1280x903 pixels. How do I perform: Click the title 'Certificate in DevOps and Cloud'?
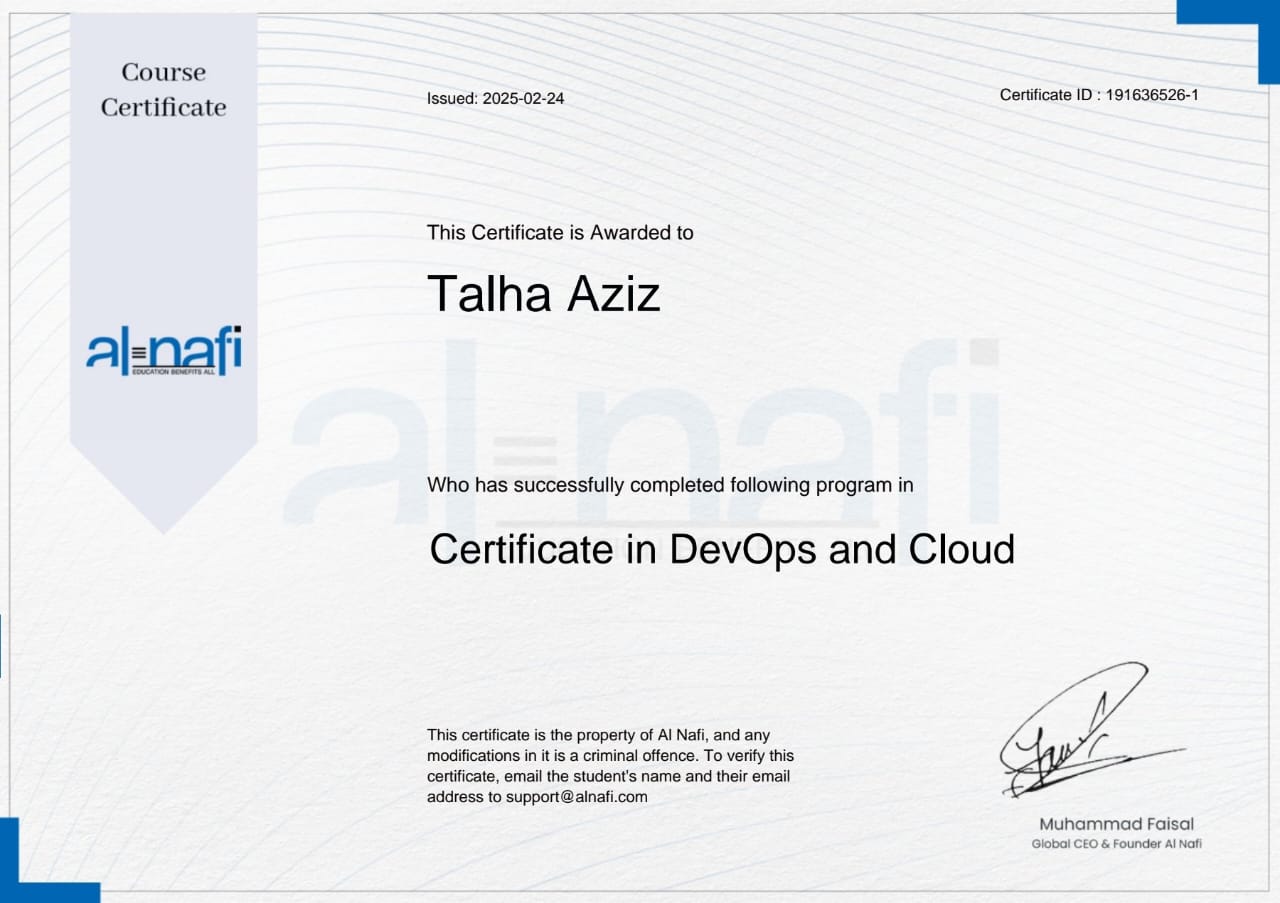[722, 550]
